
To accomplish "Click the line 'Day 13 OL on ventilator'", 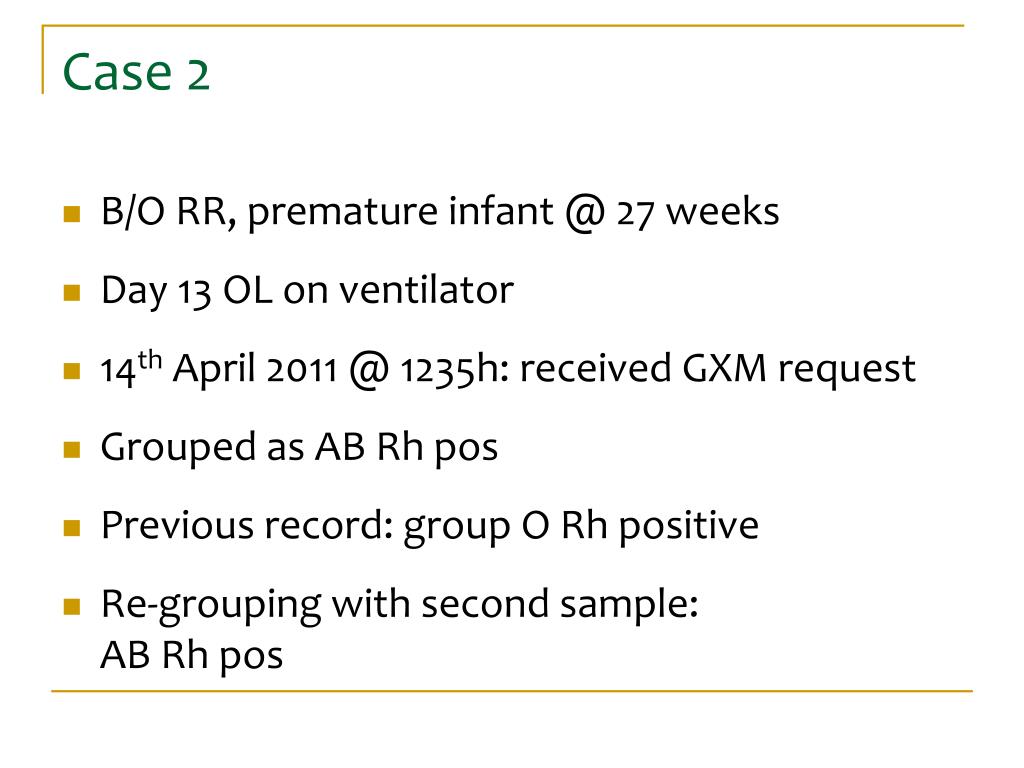I will (x=307, y=291).
